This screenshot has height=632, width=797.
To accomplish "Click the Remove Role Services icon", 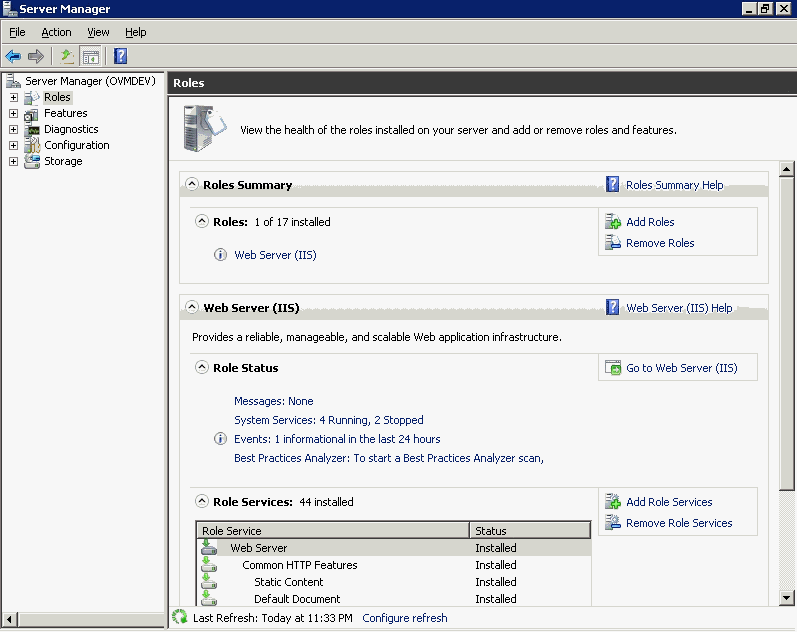I will [x=613, y=523].
